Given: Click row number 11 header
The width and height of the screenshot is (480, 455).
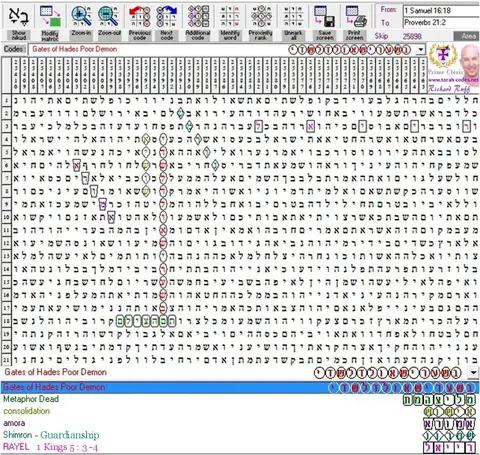Looking at the screenshot, I should (x=6, y=230).
